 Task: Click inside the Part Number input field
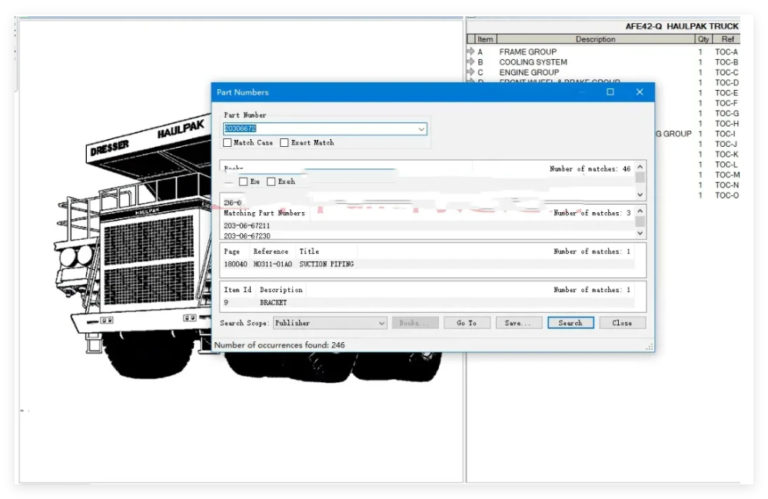click(320, 129)
